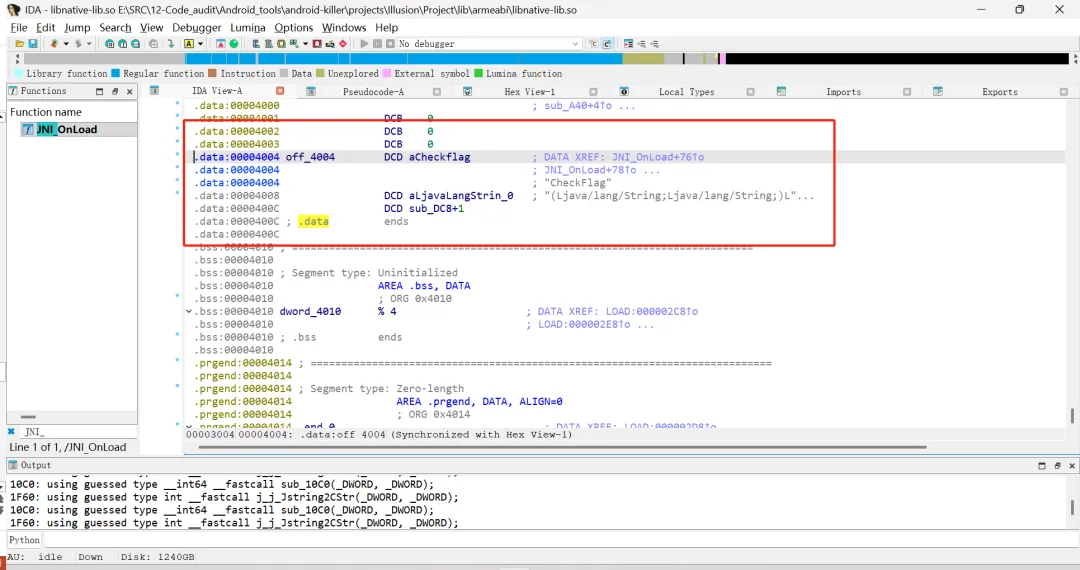
Task: Click the terminate process stop icon
Action: point(391,44)
